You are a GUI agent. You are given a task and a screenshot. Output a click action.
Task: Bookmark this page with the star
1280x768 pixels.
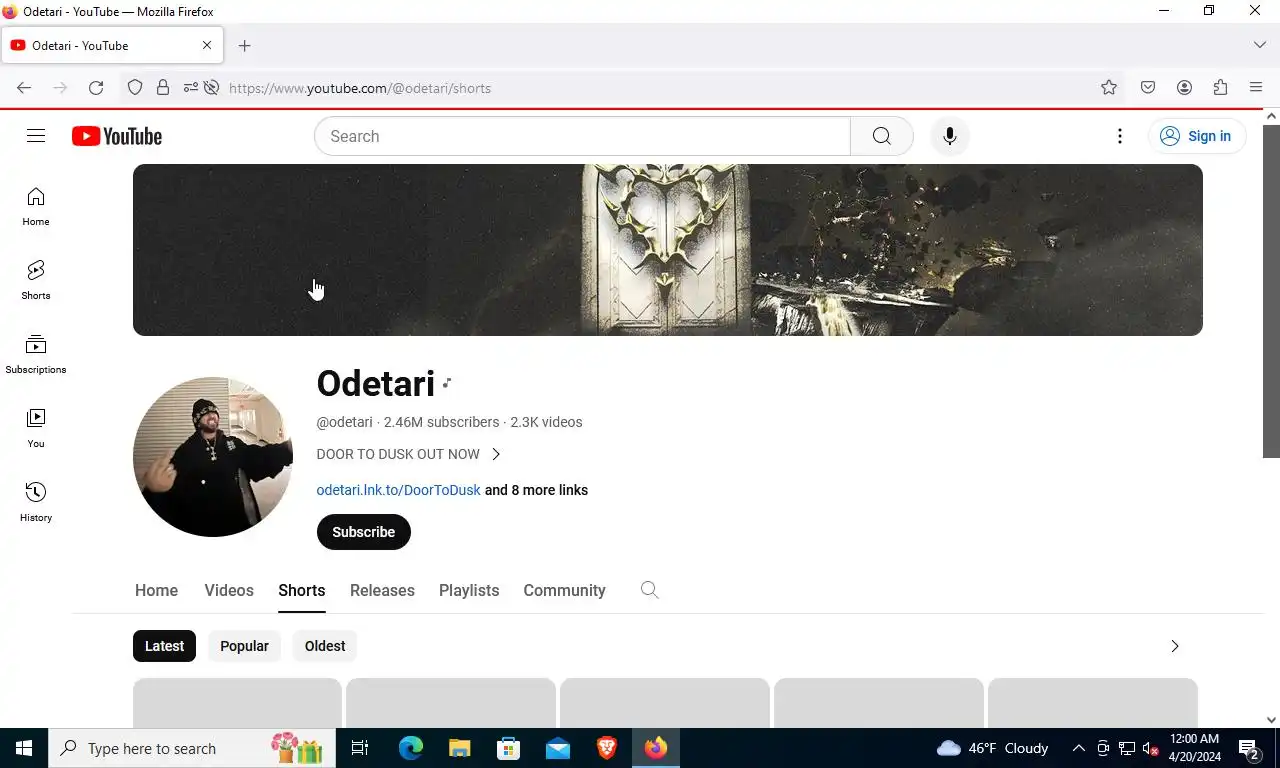[x=1109, y=88]
